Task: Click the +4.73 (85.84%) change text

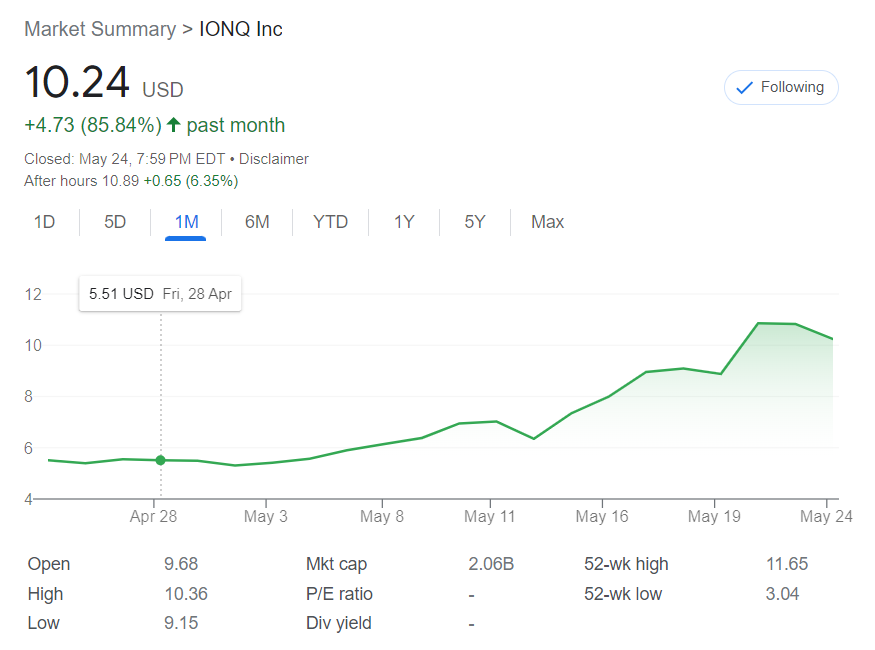Action: point(93,125)
